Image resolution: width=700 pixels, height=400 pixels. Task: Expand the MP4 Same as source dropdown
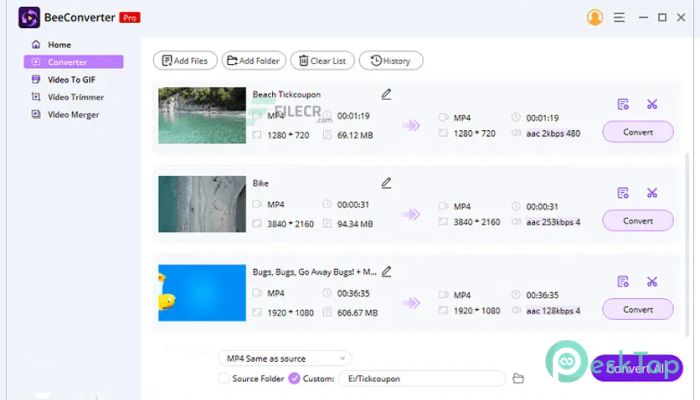285,358
